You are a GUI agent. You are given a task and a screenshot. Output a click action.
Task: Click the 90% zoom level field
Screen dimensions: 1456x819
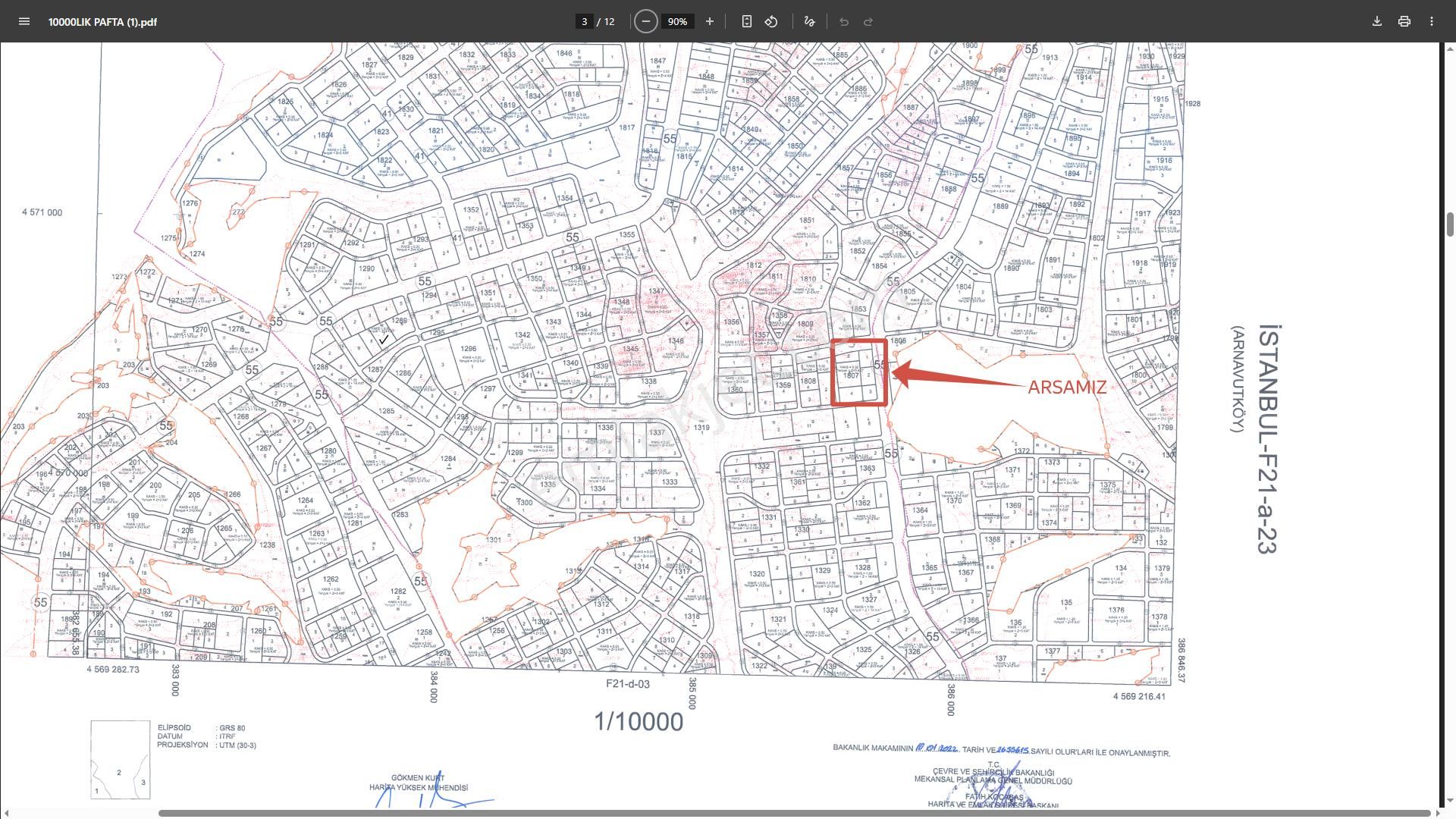click(x=677, y=21)
